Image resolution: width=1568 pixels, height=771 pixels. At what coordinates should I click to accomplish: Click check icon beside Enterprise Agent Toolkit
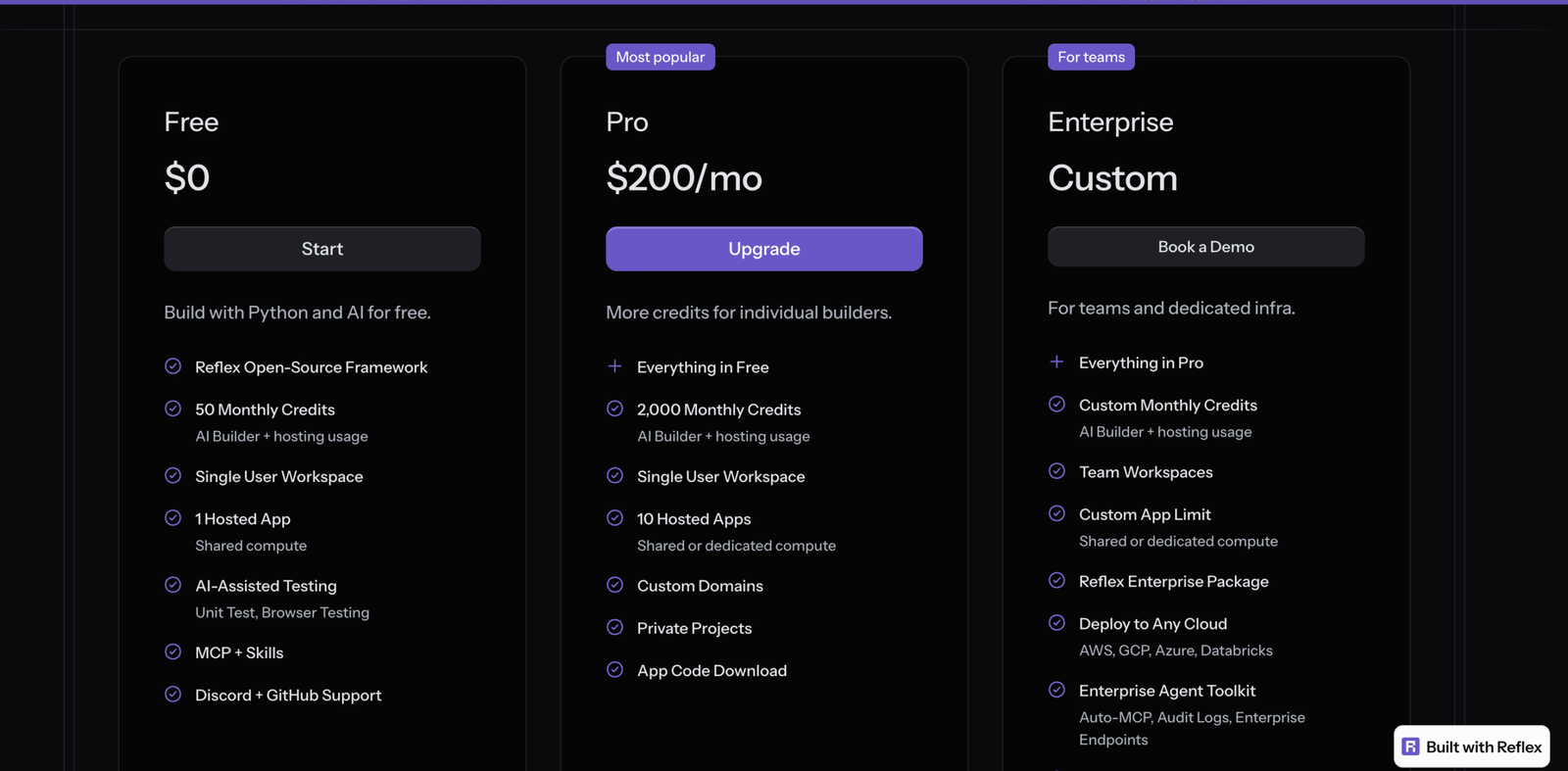(1057, 690)
